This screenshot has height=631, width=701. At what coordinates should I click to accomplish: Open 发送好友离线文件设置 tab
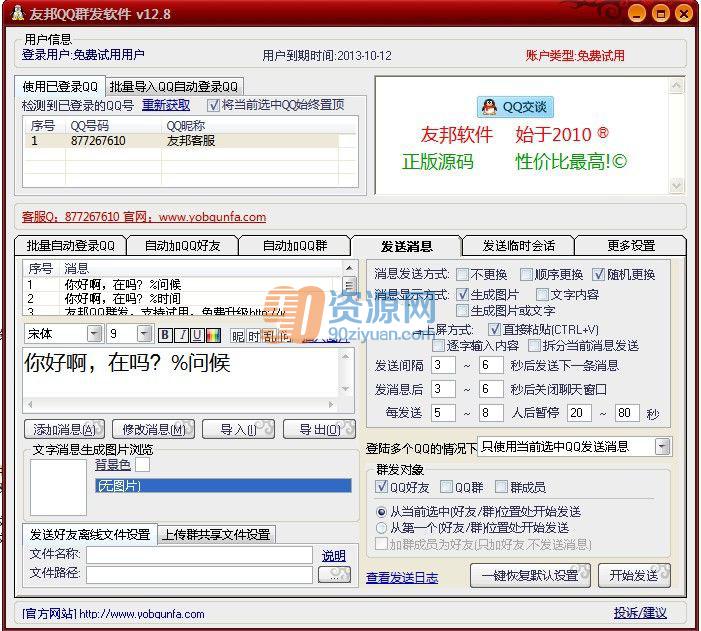[x=90, y=534]
